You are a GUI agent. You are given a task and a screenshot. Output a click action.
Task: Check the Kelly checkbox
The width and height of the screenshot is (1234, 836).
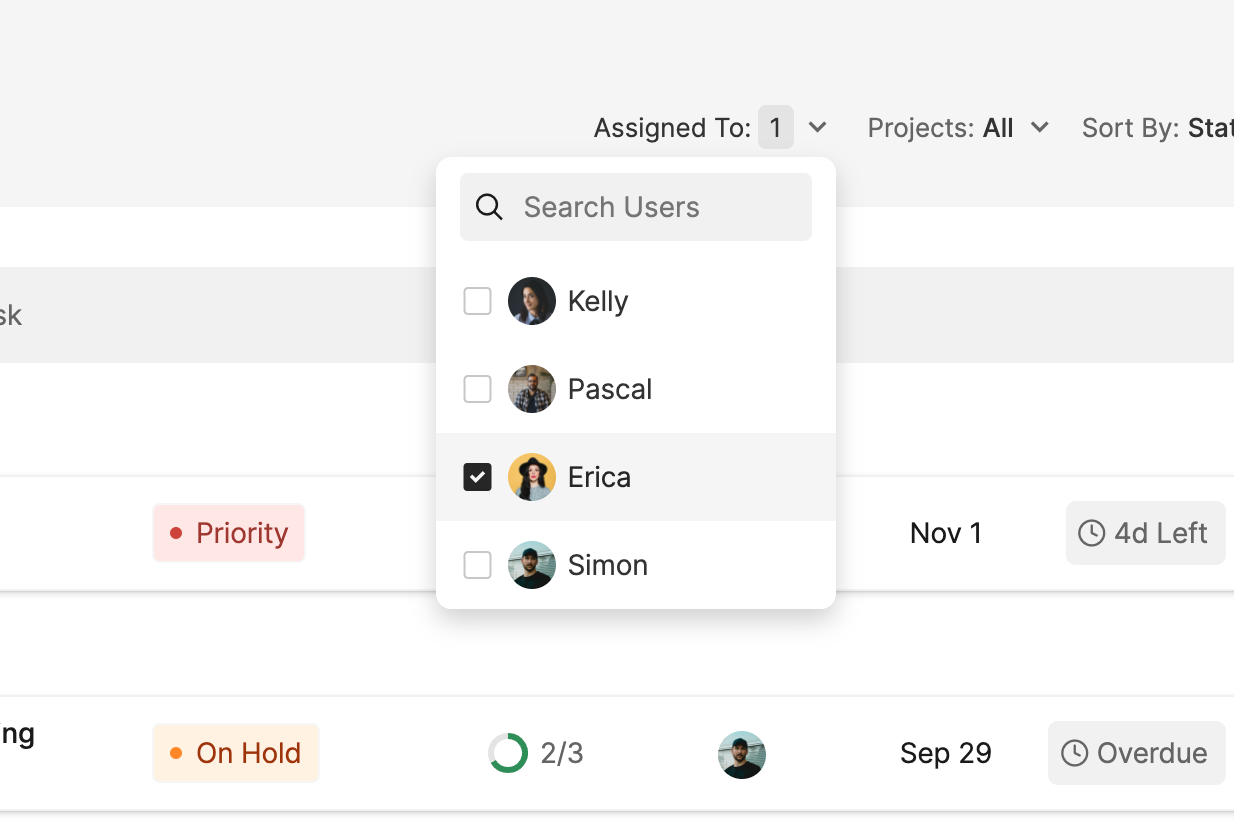(x=478, y=301)
